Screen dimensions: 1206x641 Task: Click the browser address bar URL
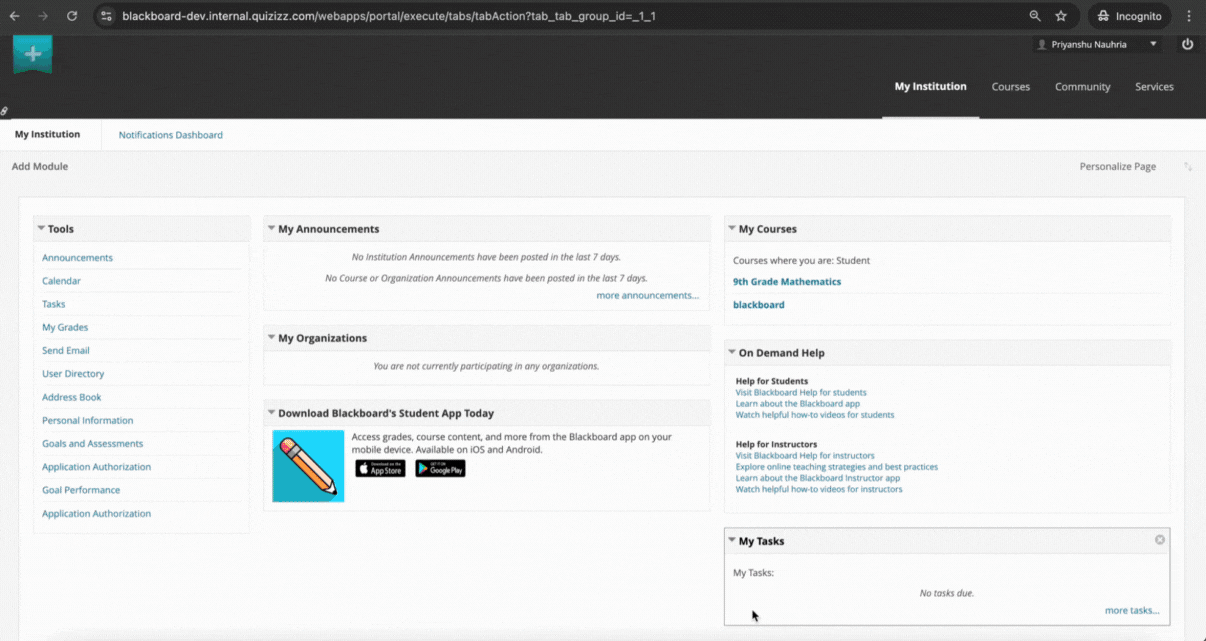coord(388,16)
